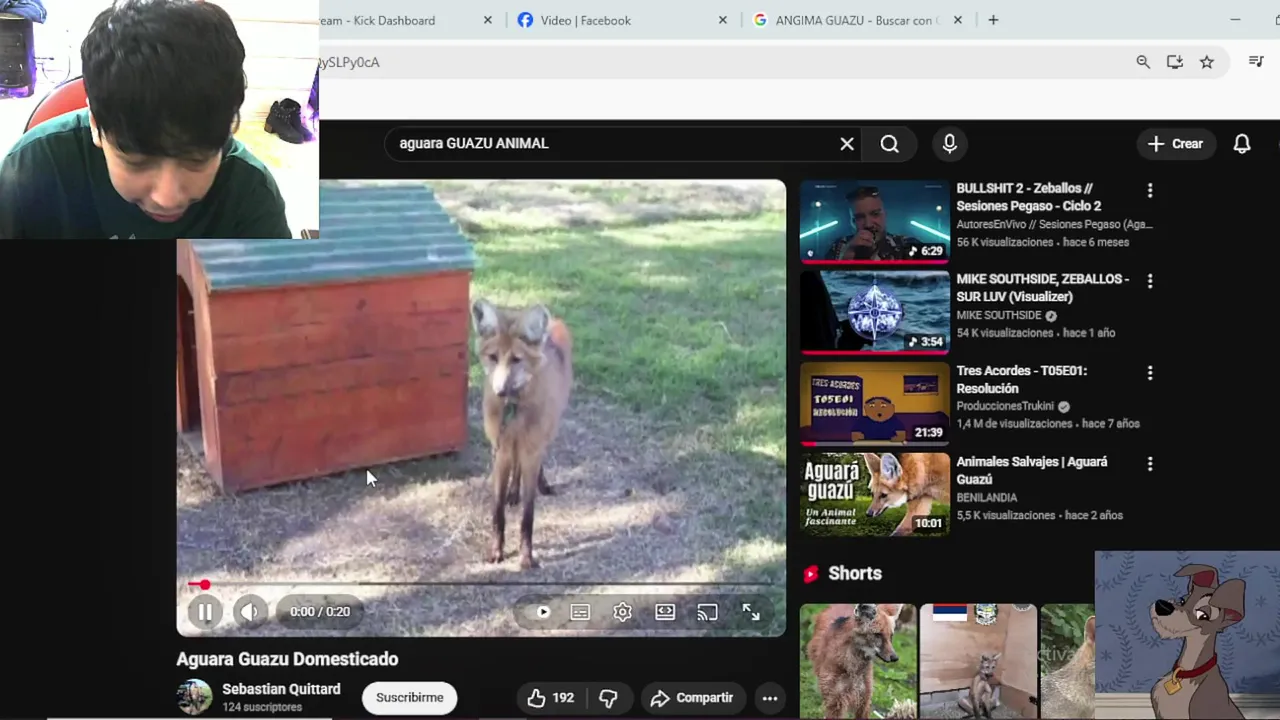Click the Shorts section heading

[855, 573]
